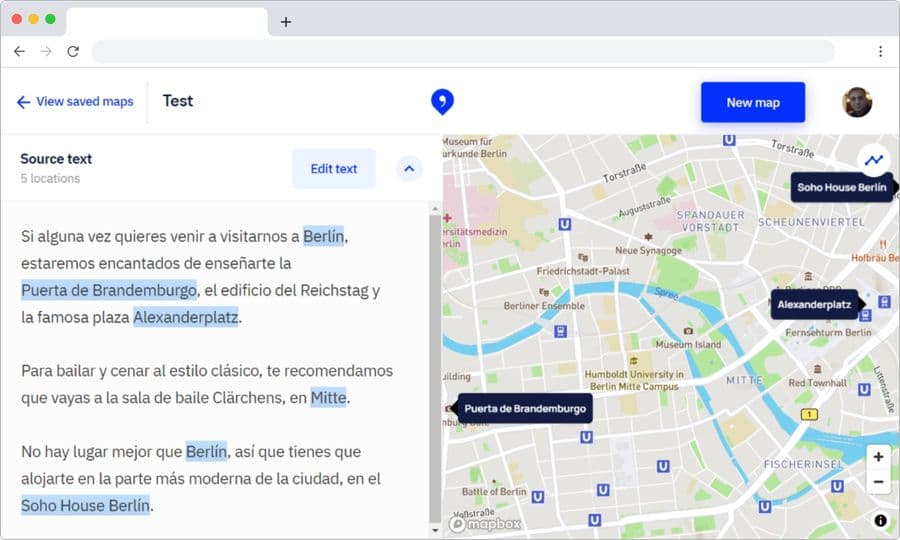This screenshot has height=540, width=900.
Task: Open map attribution info icon
Action: (880, 520)
